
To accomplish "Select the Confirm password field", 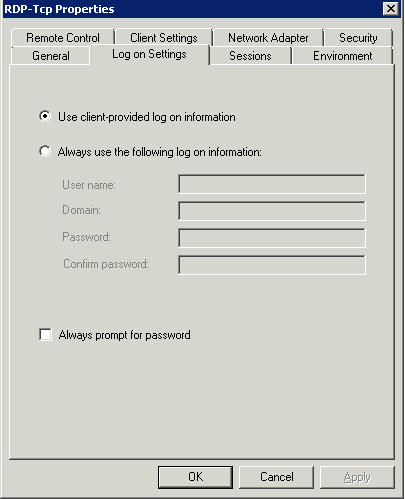I will click(272, 265).
